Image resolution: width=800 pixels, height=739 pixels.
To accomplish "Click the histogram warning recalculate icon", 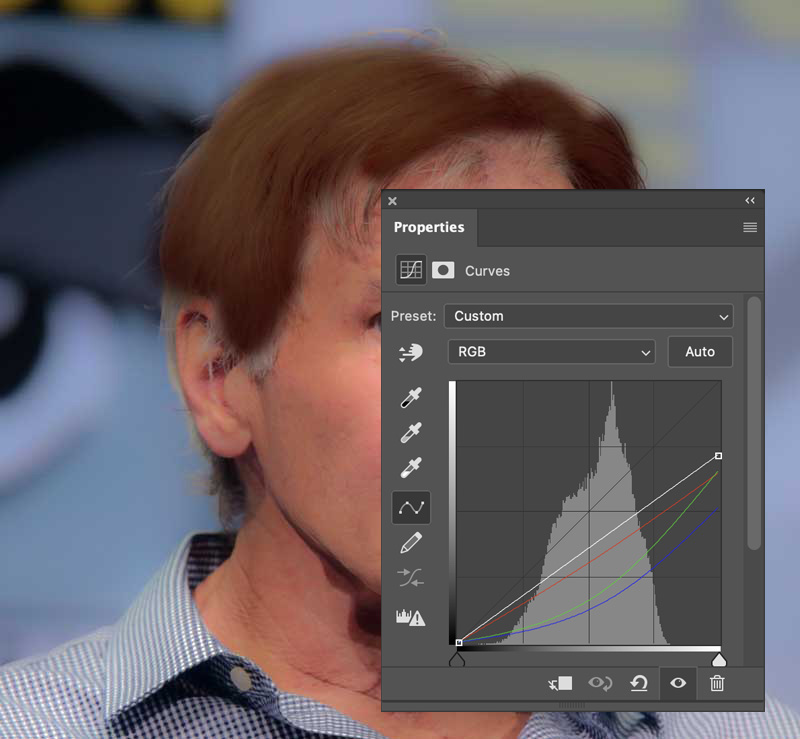I will (x=411, y=617).
